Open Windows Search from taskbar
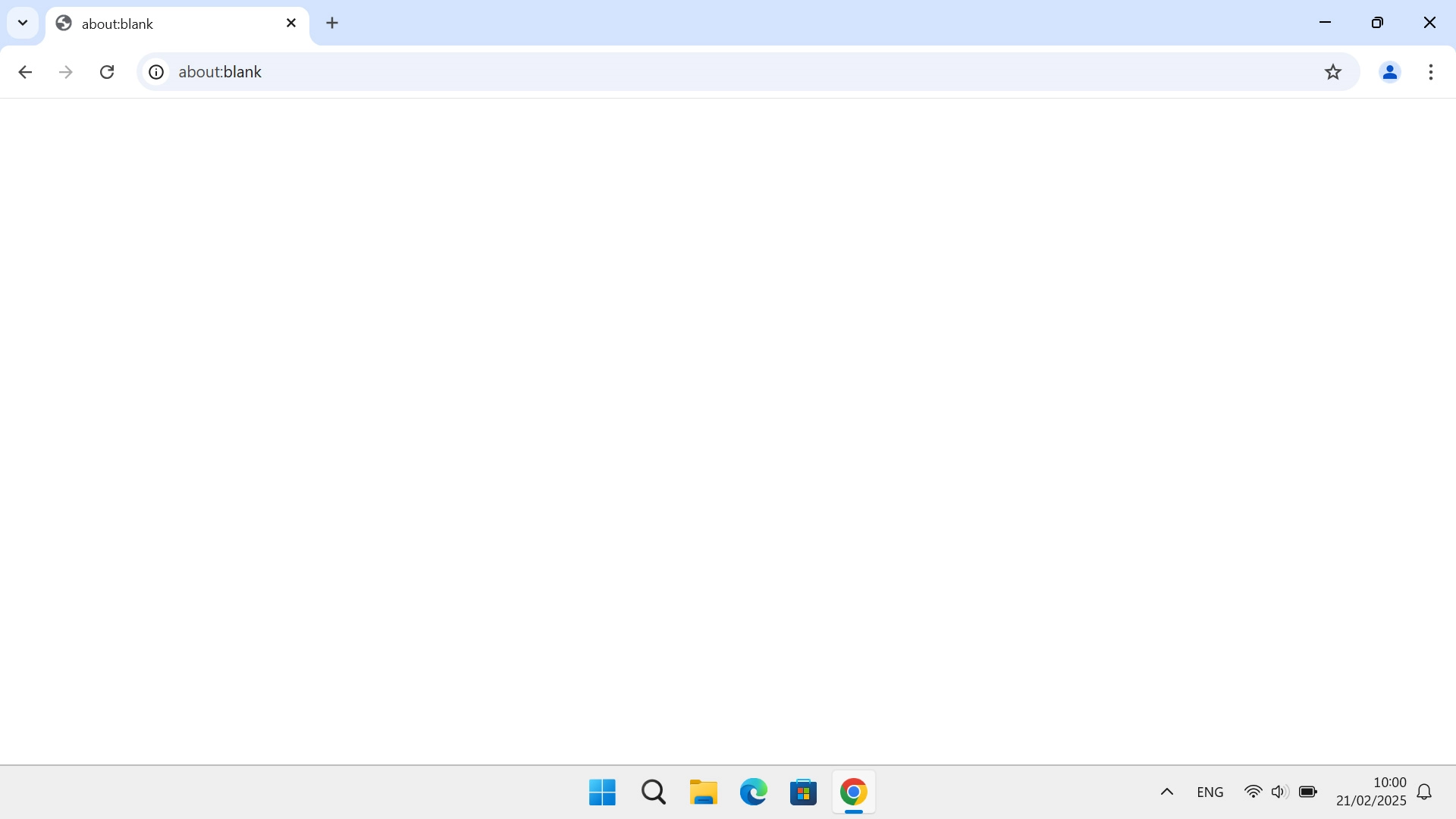The image size is (1456, 819). tap(653, 792)
